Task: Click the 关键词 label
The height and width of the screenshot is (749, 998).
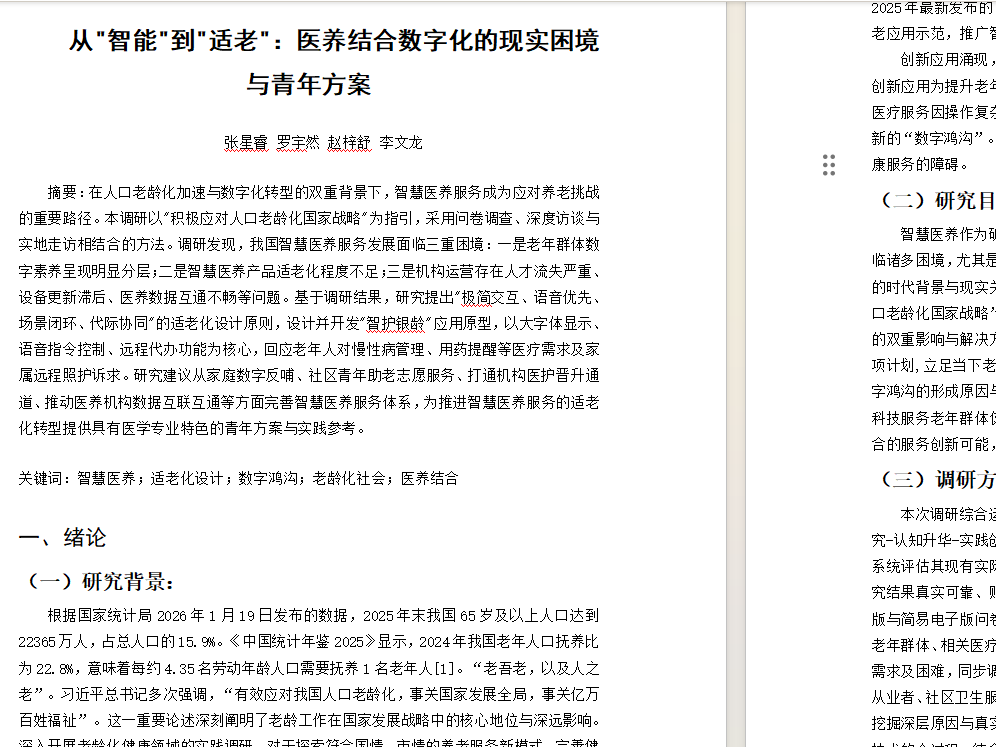Action: (x=39, y=478)
